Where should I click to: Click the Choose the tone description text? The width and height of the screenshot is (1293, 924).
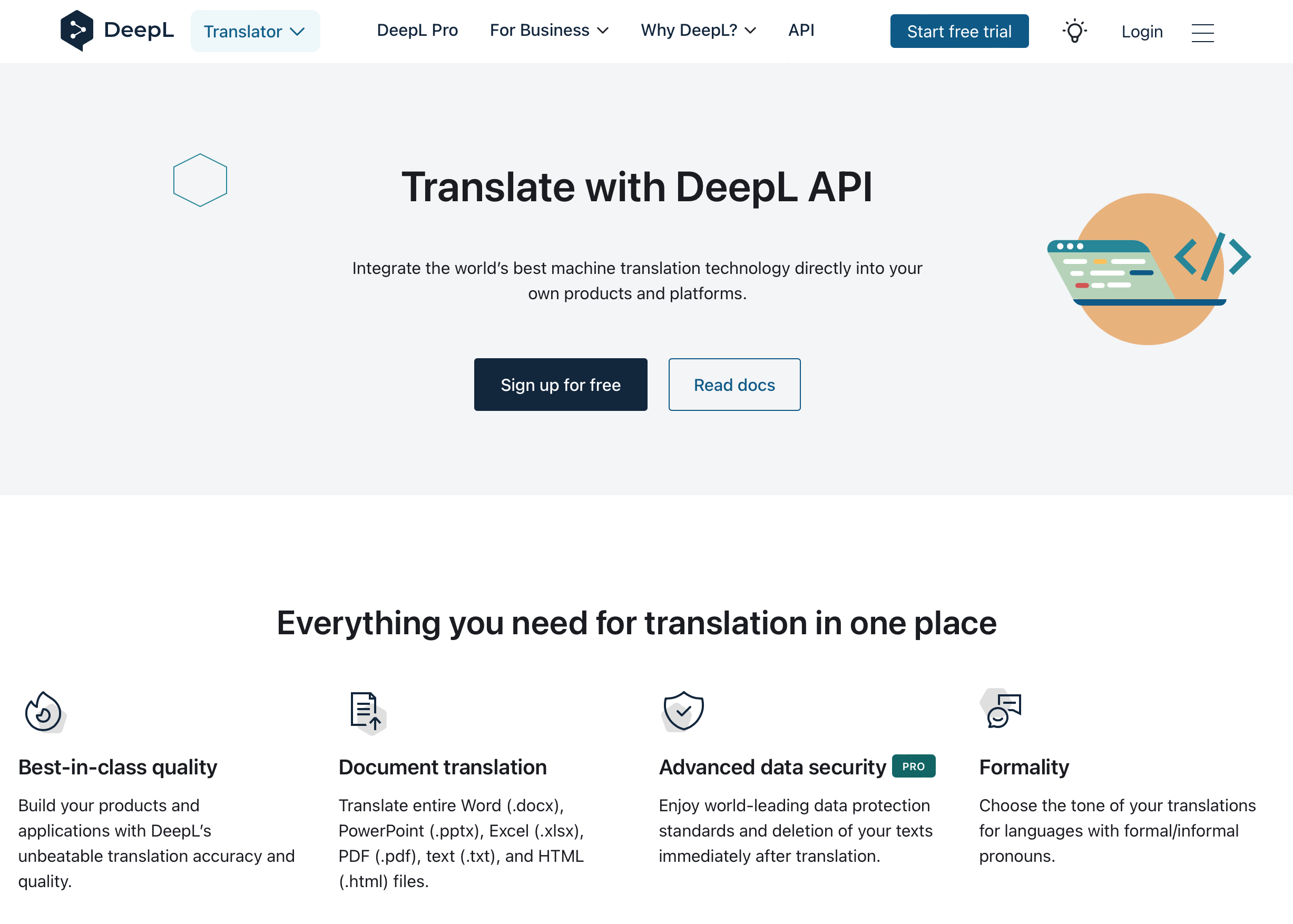[1117, 831]
